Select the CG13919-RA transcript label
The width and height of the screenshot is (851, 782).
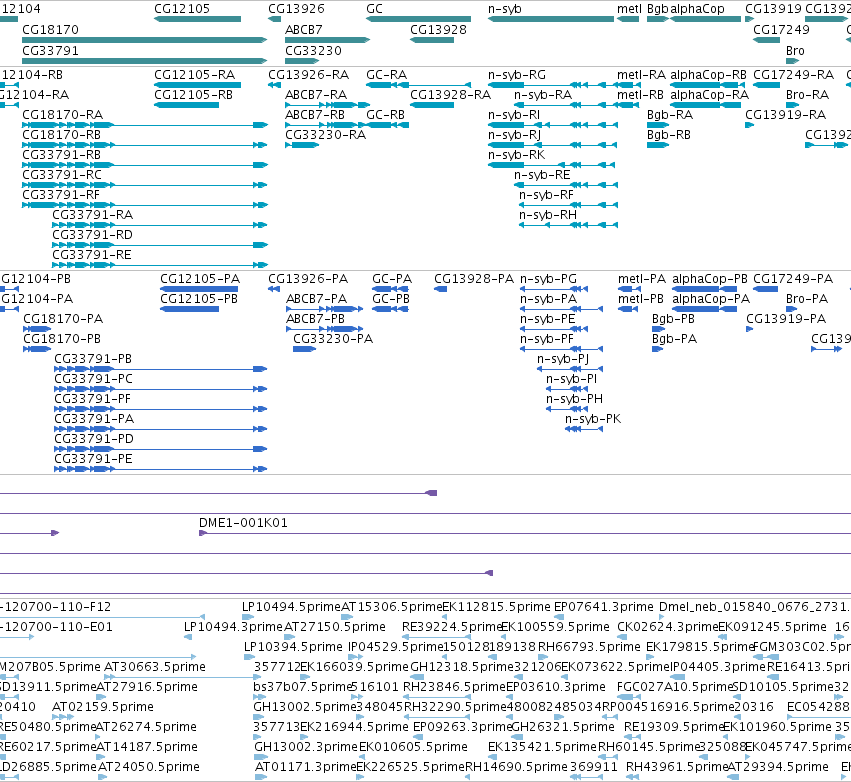pyautogui.click(x=786, y=115)
